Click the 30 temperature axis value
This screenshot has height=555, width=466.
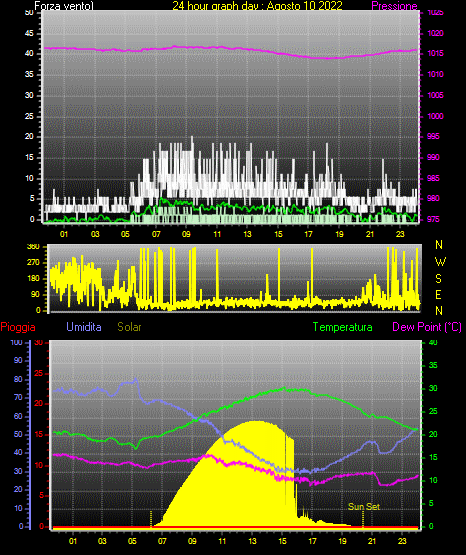tap(433, 388)
